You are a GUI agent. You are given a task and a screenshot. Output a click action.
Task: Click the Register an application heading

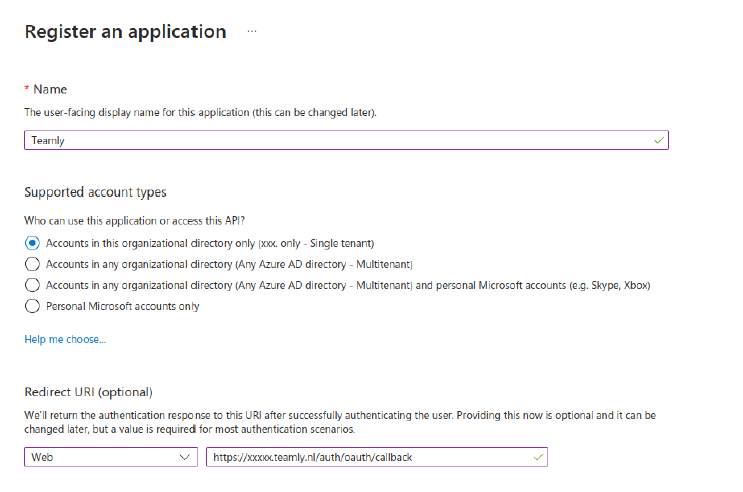point(125,32)
